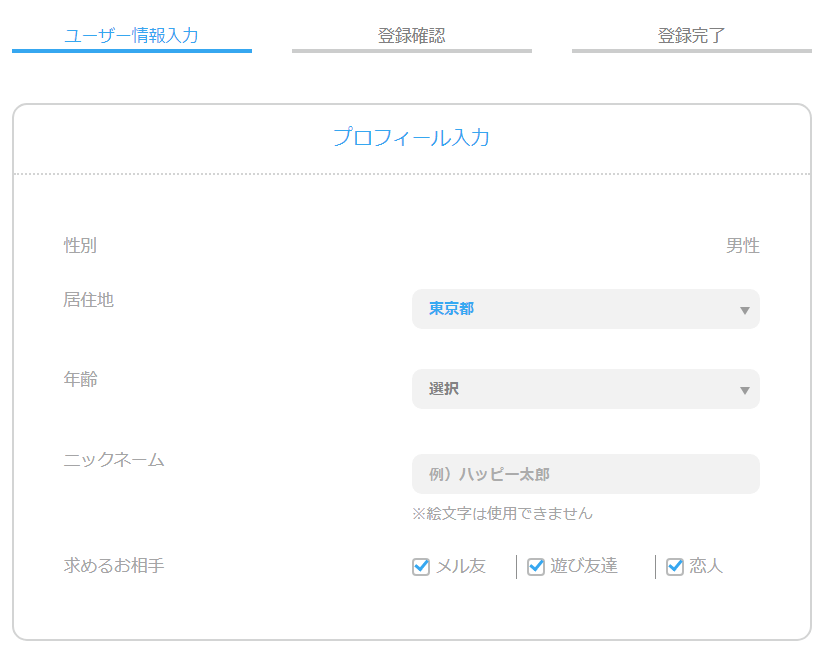
Task: Switch to the ユーザー情報入力 step tab
Action: (x=131, y=36)
